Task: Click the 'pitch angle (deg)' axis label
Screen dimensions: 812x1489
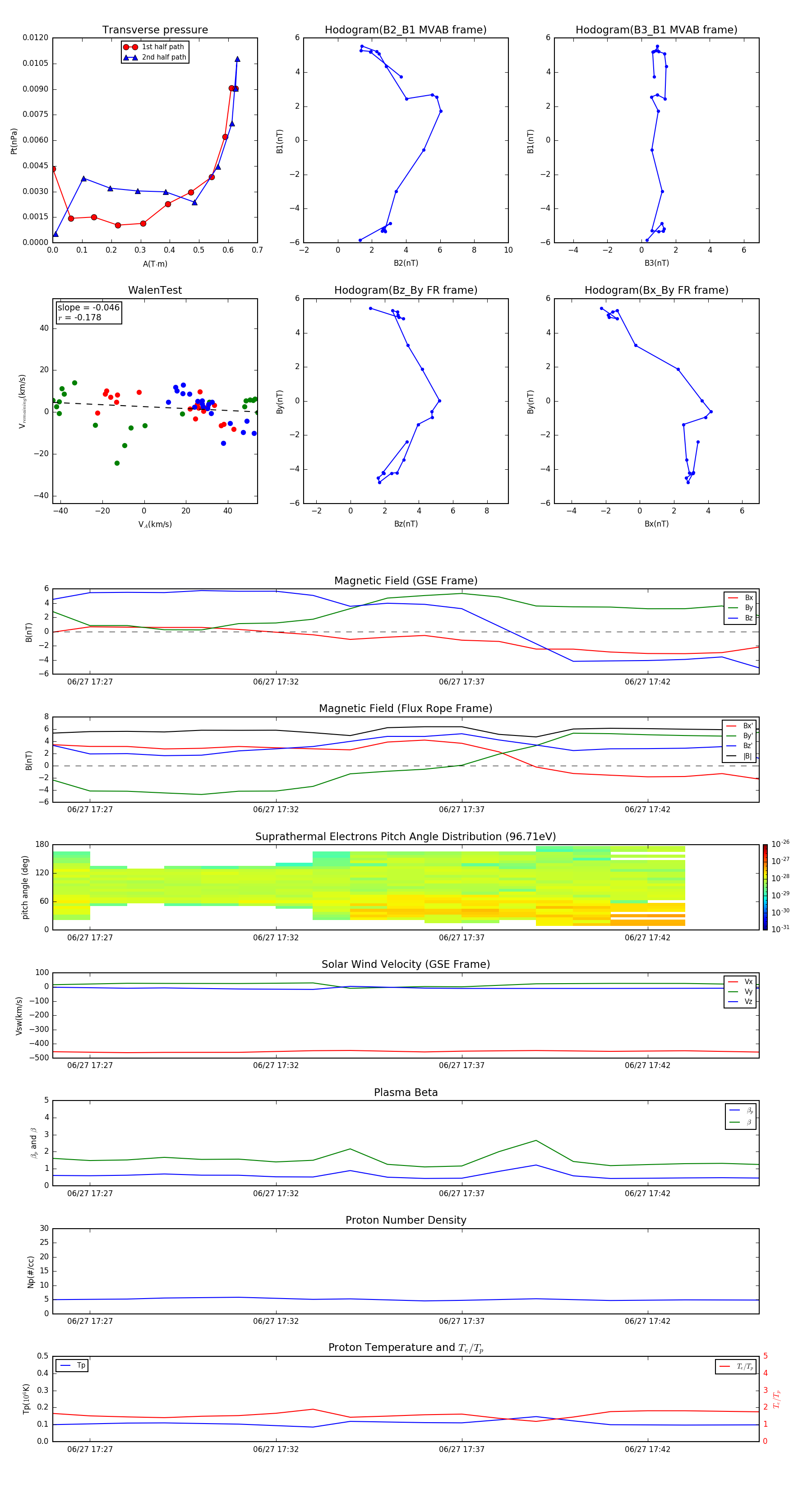Action: [x=25, y=887]
